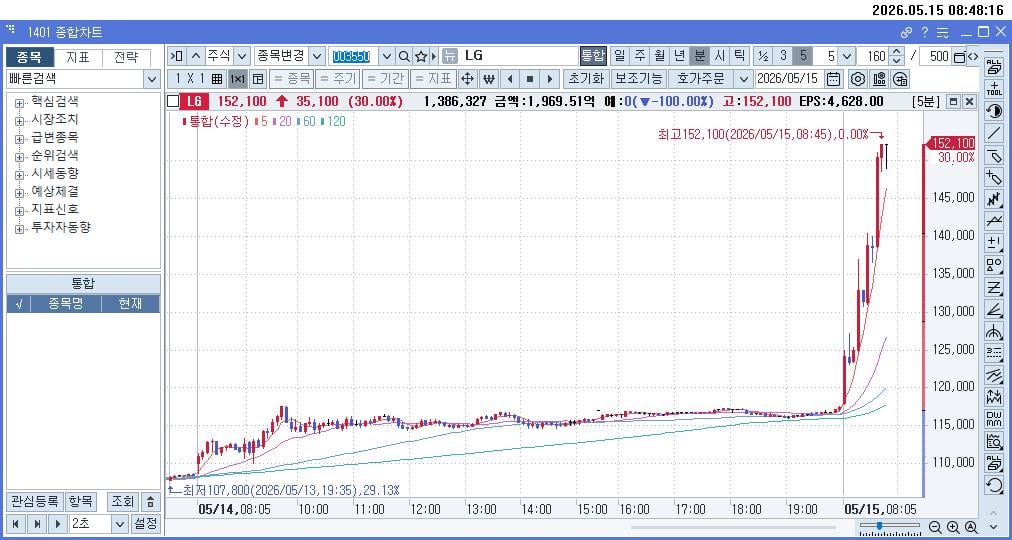Expand the 급변종목 tree node
Image resolution: width=1012 pixels, height=540 pixels.
[x=19, y=139]
